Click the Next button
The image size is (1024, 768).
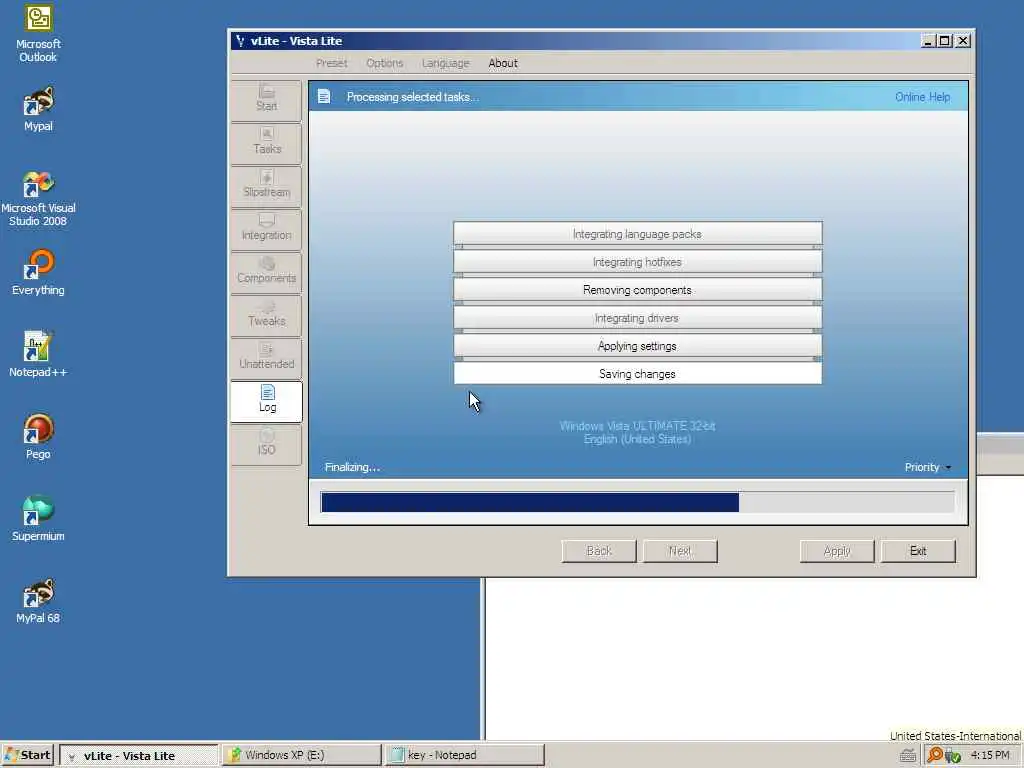click(x=680, y=551)
